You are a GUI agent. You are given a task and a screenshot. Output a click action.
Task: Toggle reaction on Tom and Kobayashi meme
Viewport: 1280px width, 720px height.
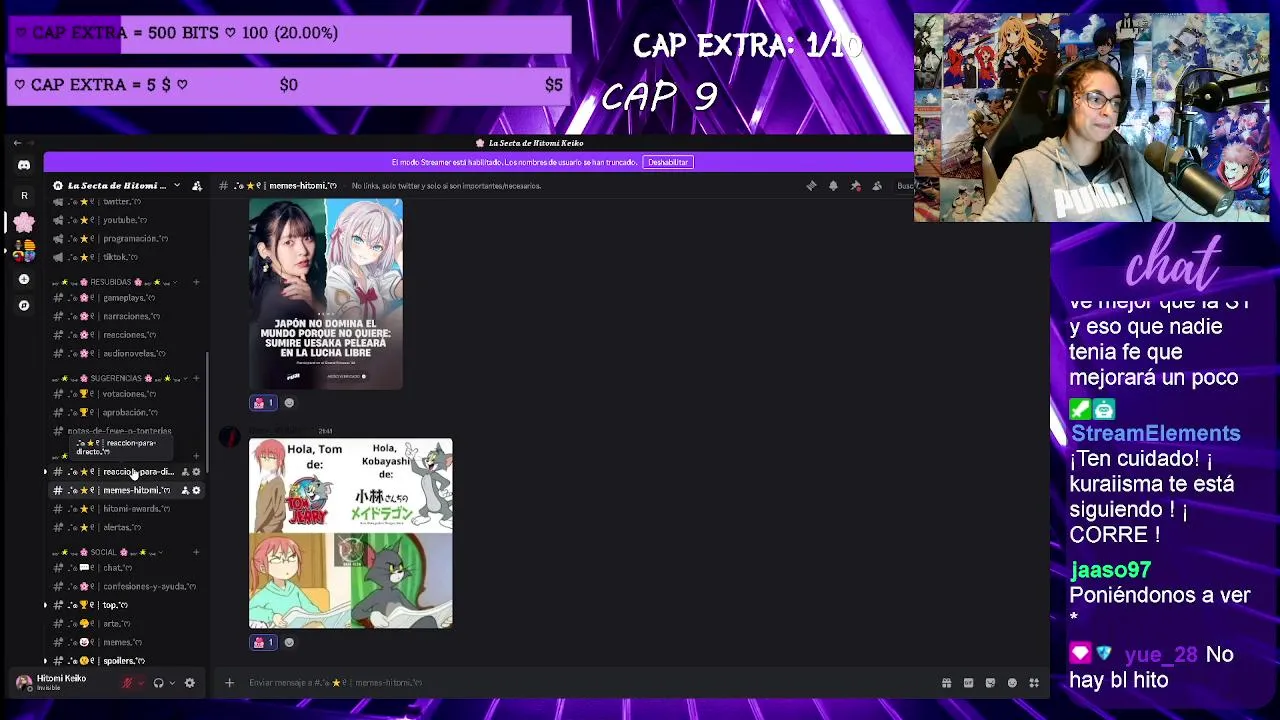coord(263,642)
